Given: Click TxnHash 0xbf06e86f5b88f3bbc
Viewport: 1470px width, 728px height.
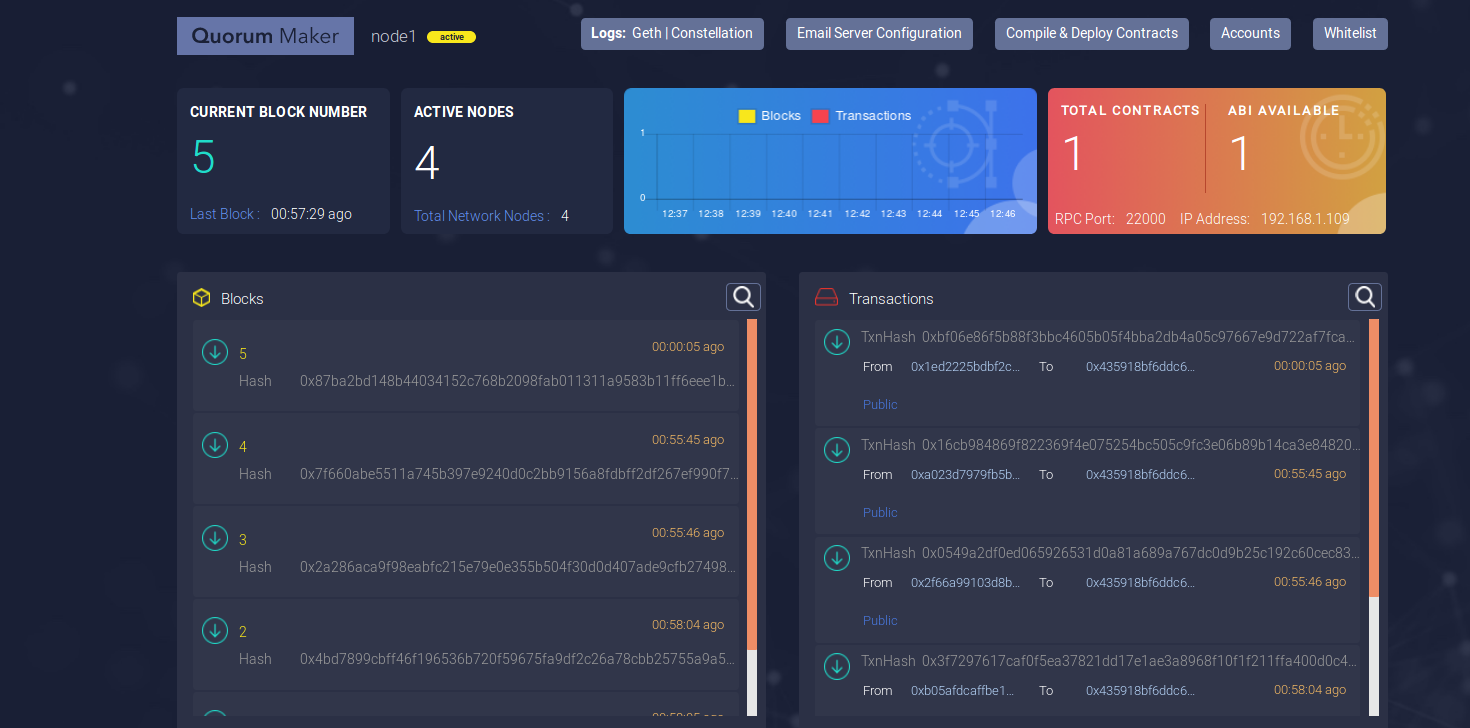Looking at the screenshot, I should pyautogui.click(x=1110, y=337).
